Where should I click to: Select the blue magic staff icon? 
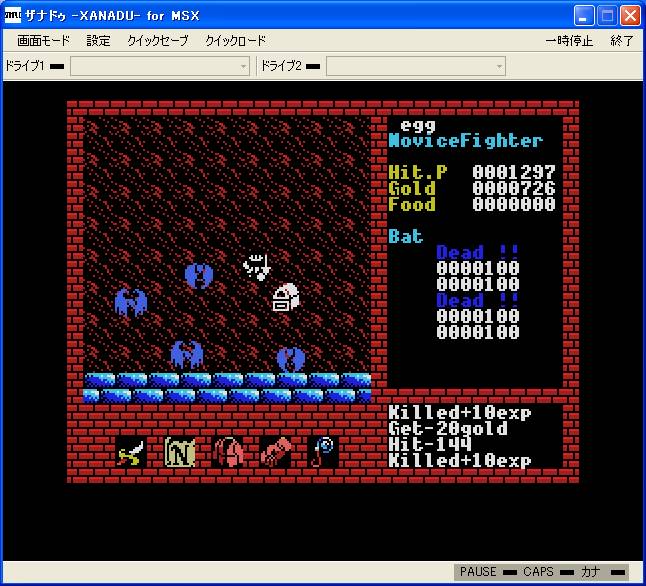(323, 452)
